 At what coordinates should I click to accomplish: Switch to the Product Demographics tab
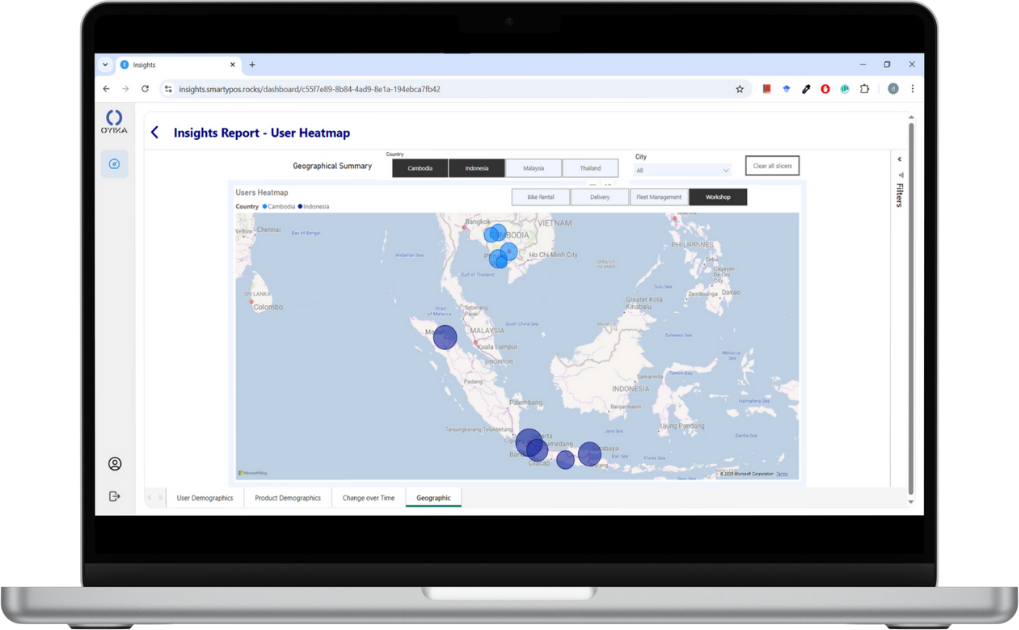287,498
